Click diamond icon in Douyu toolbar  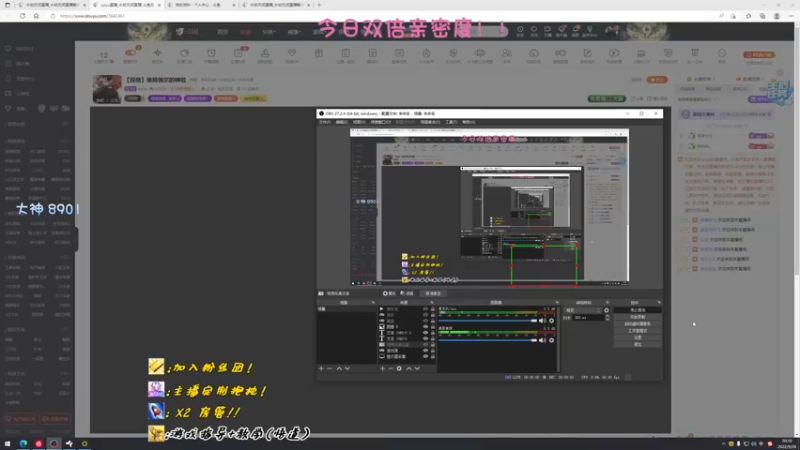(x=292, y=53)
